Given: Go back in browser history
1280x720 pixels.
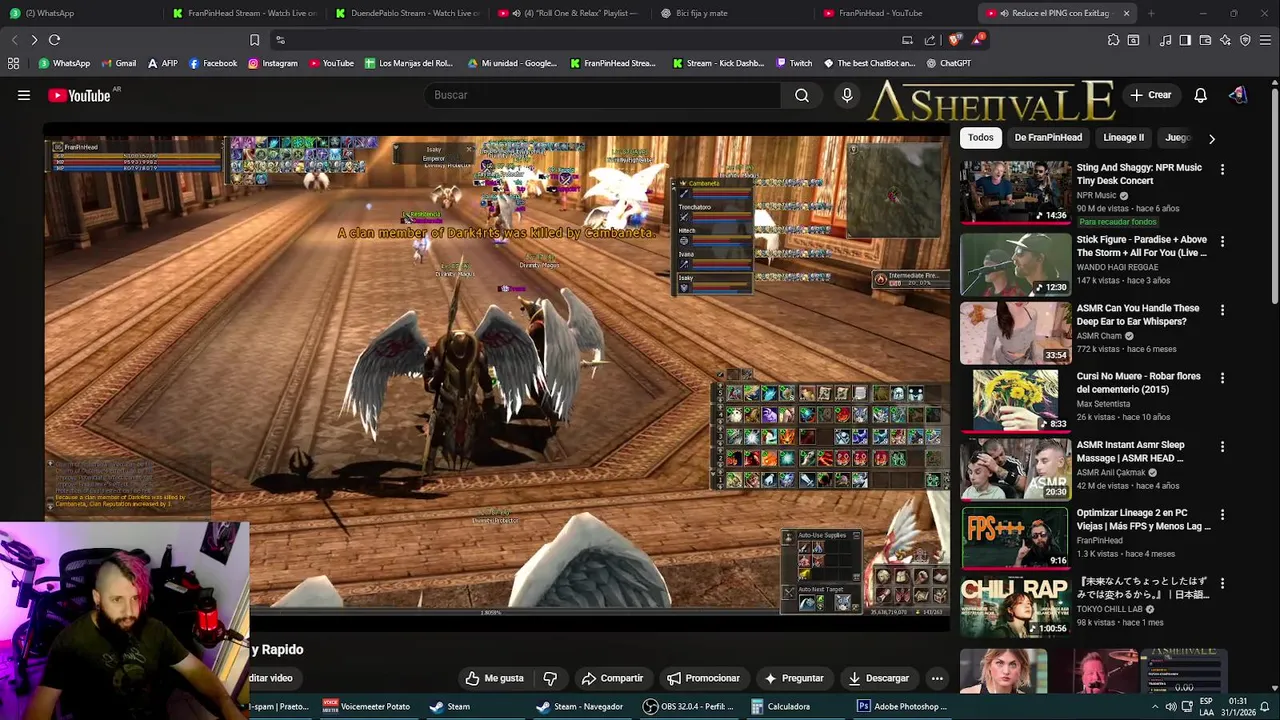Looking at the screenshot, I should [14, 40].
